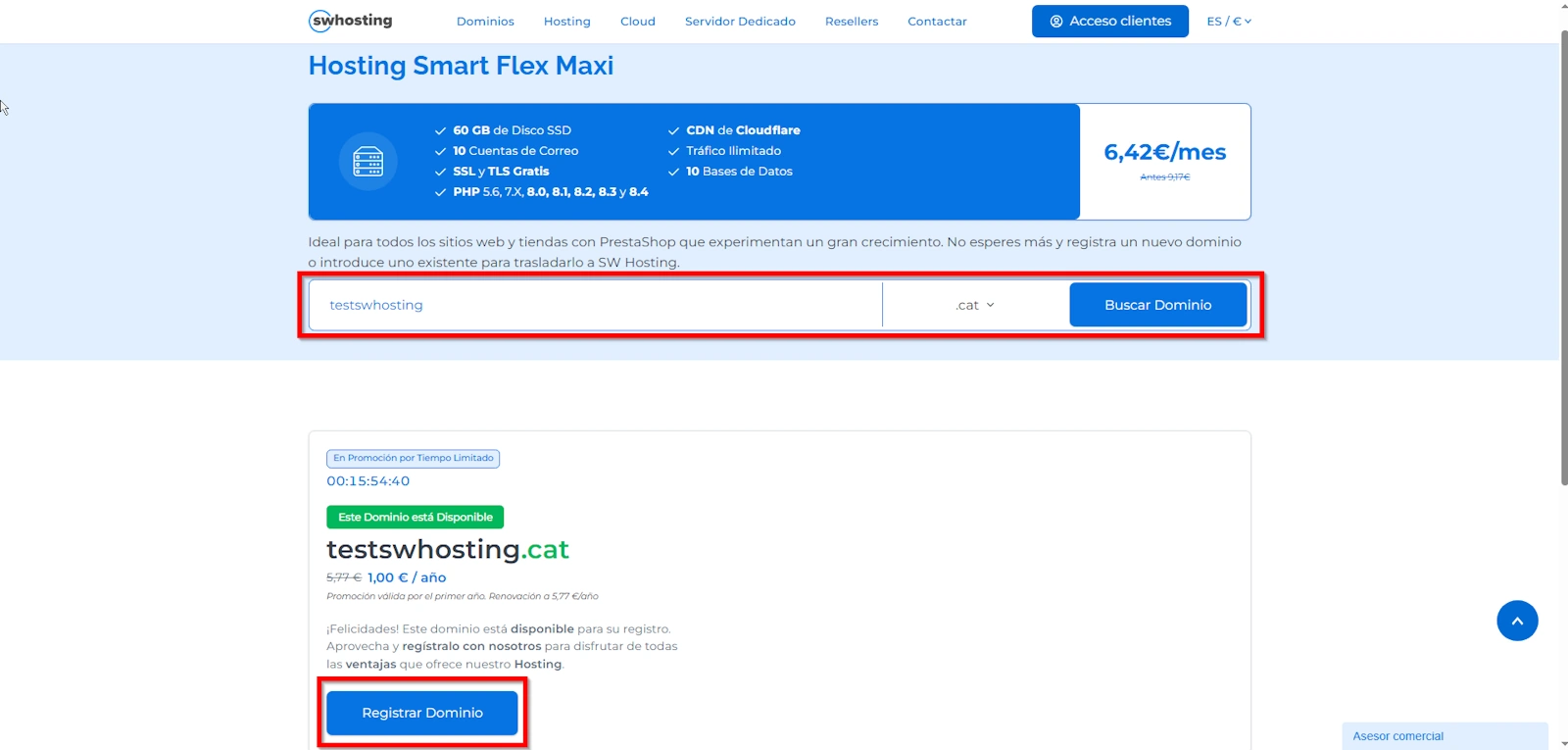Open the Contactar page link

[937, 22]
